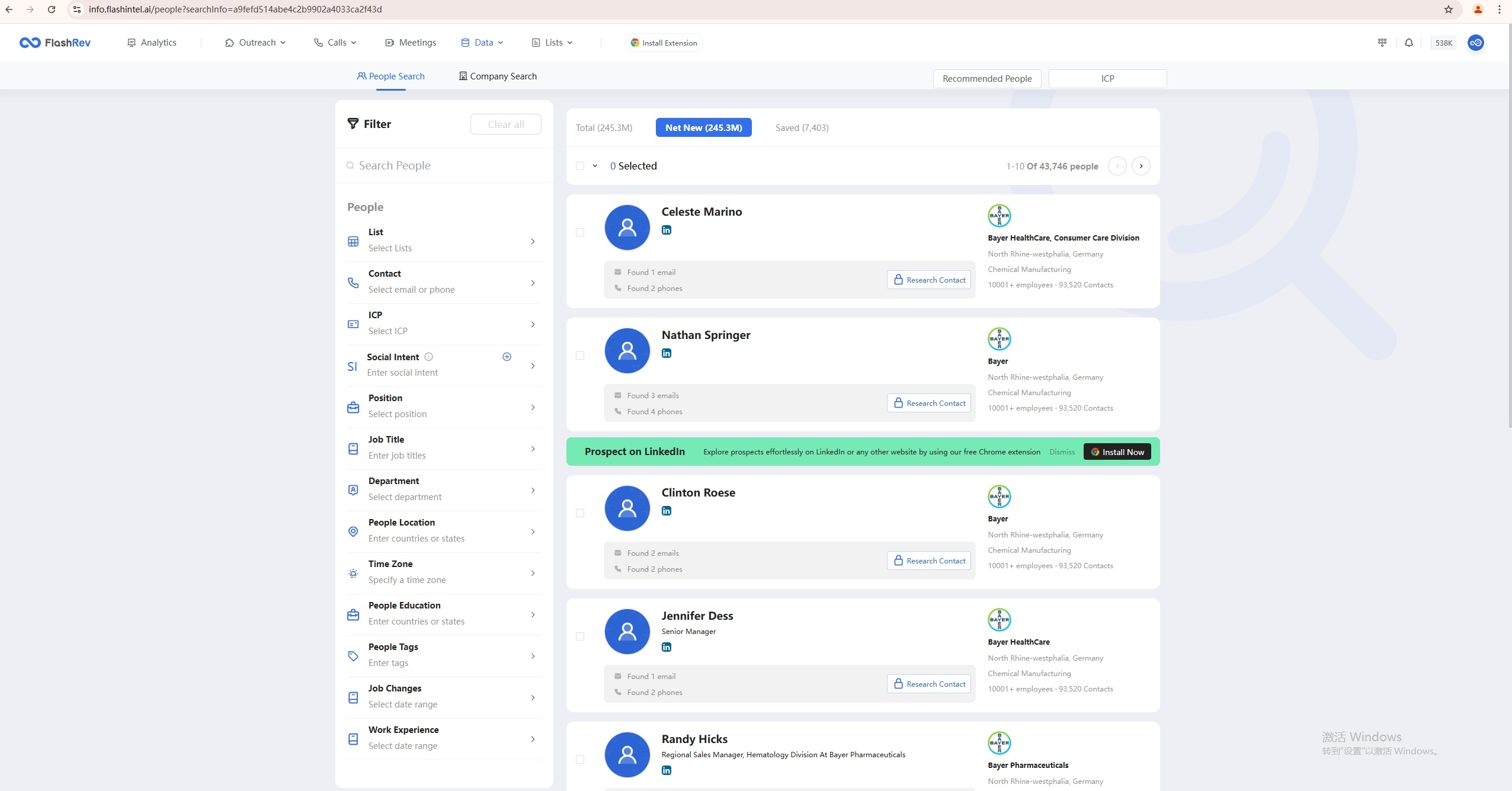
Task: Expand the Position filter
Action: click(444, 407)
